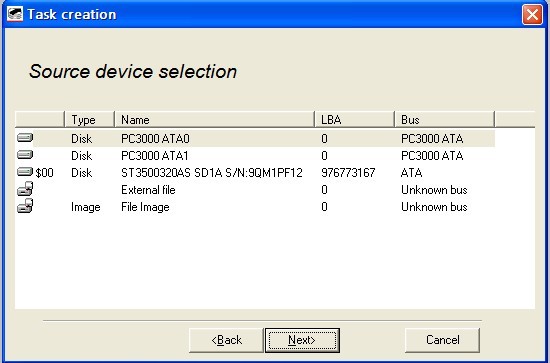Click LBA value 0 in PC3000 ATA1 row
This screenshot has height=363, width=550.
point(324,156)
